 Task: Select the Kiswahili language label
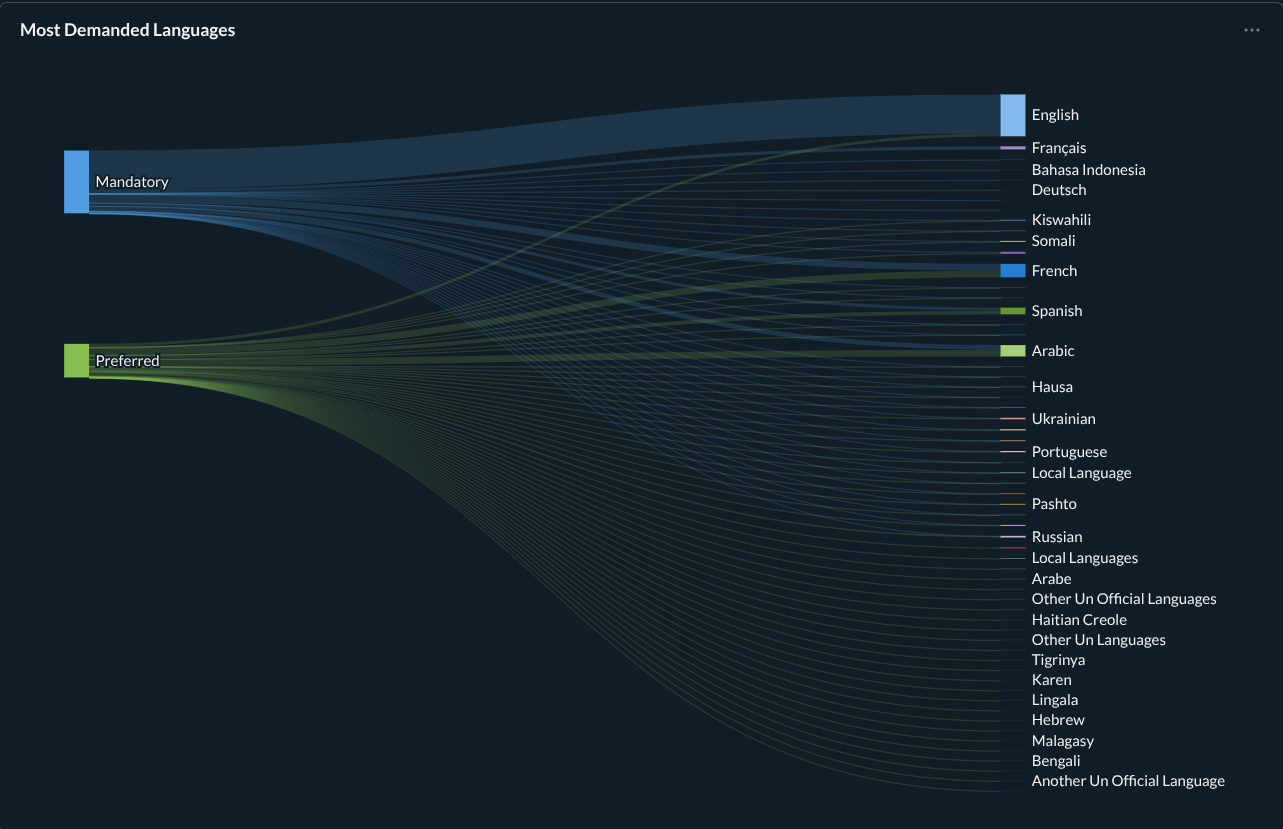pyautogui.click(x=1061, y=220)
